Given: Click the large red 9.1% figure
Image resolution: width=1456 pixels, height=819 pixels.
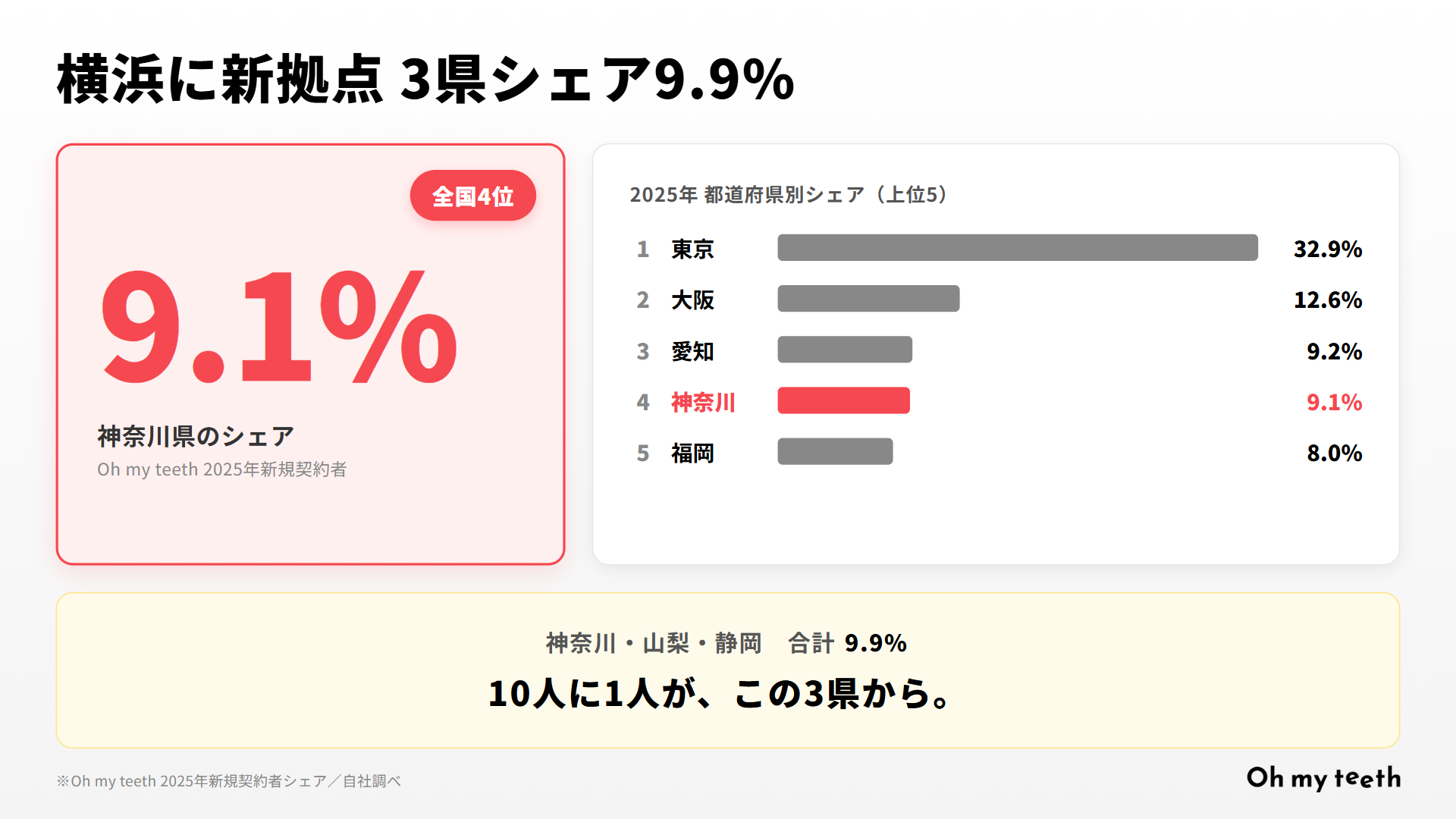Looking at the screenshot, I should point(279,328).
